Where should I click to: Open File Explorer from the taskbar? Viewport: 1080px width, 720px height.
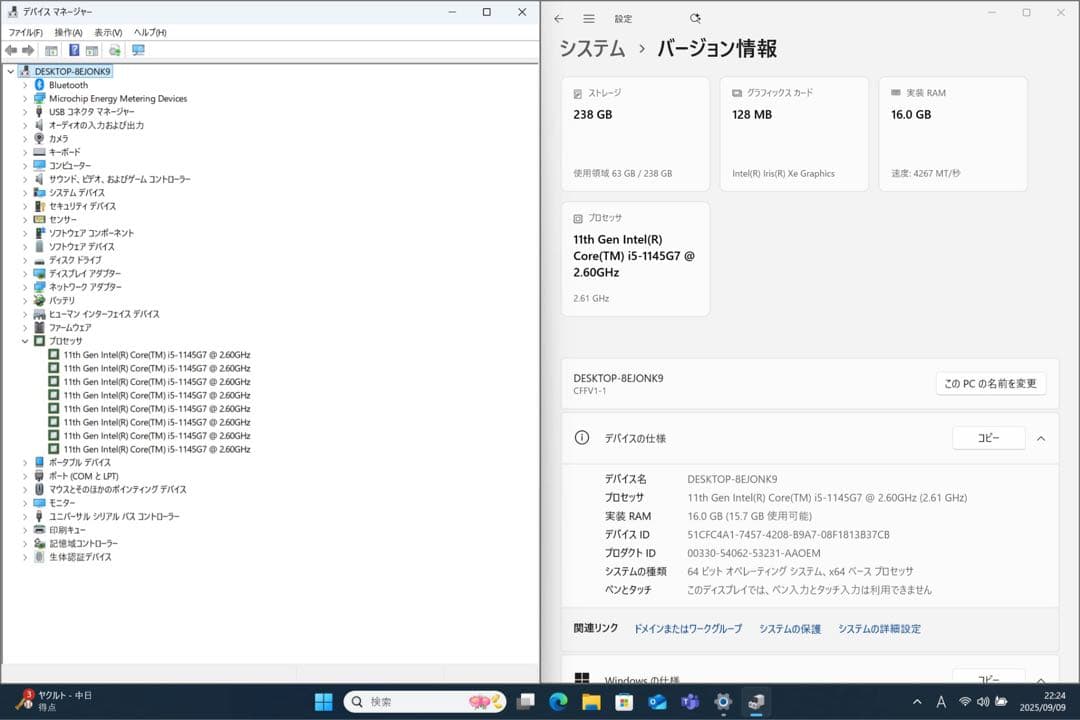coord(591,701)
